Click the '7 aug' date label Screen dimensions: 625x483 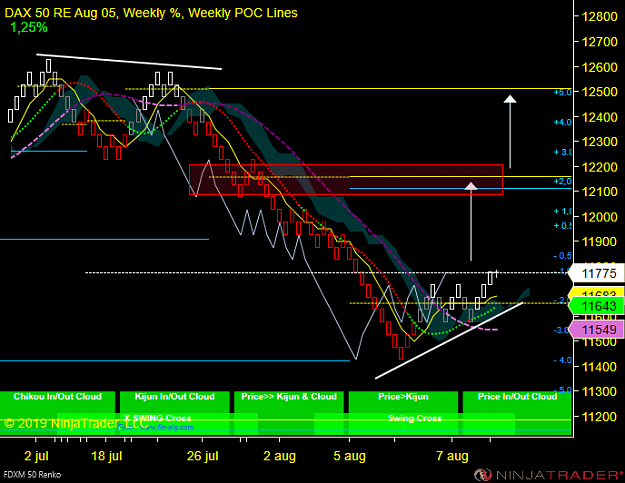coord(452,456)
